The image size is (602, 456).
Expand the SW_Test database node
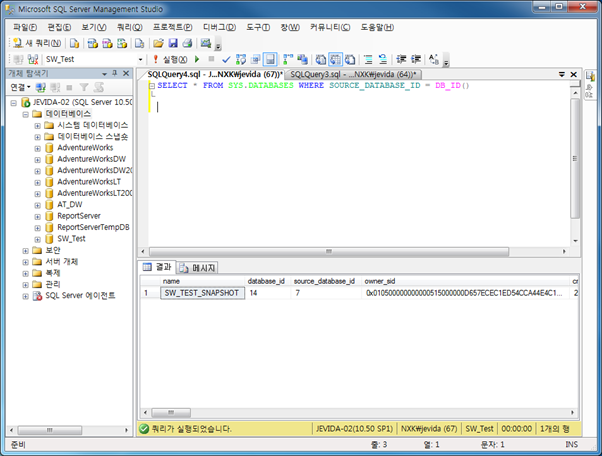point(37,239)
